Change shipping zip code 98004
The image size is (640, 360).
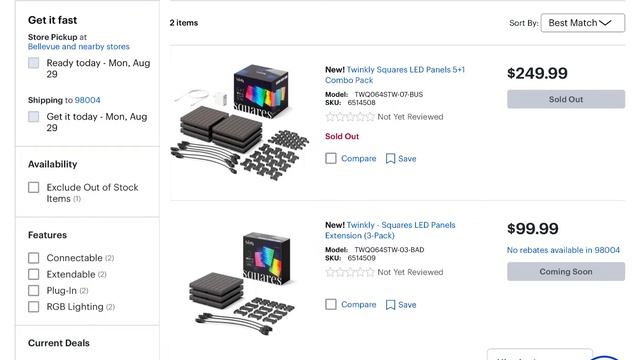coord(87,100)
